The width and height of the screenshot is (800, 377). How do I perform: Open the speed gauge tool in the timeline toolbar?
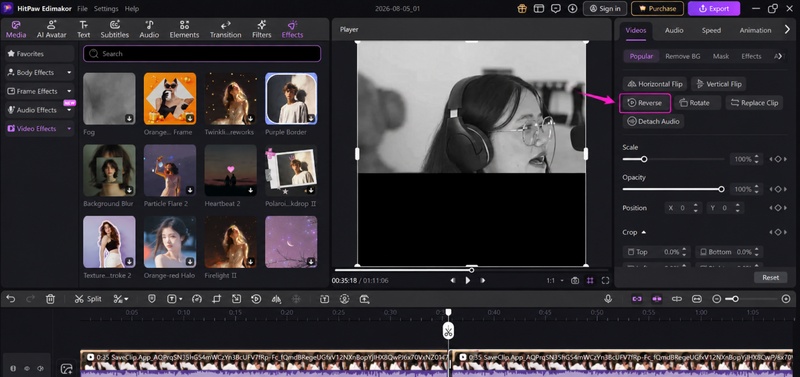[x=197, y=299]
